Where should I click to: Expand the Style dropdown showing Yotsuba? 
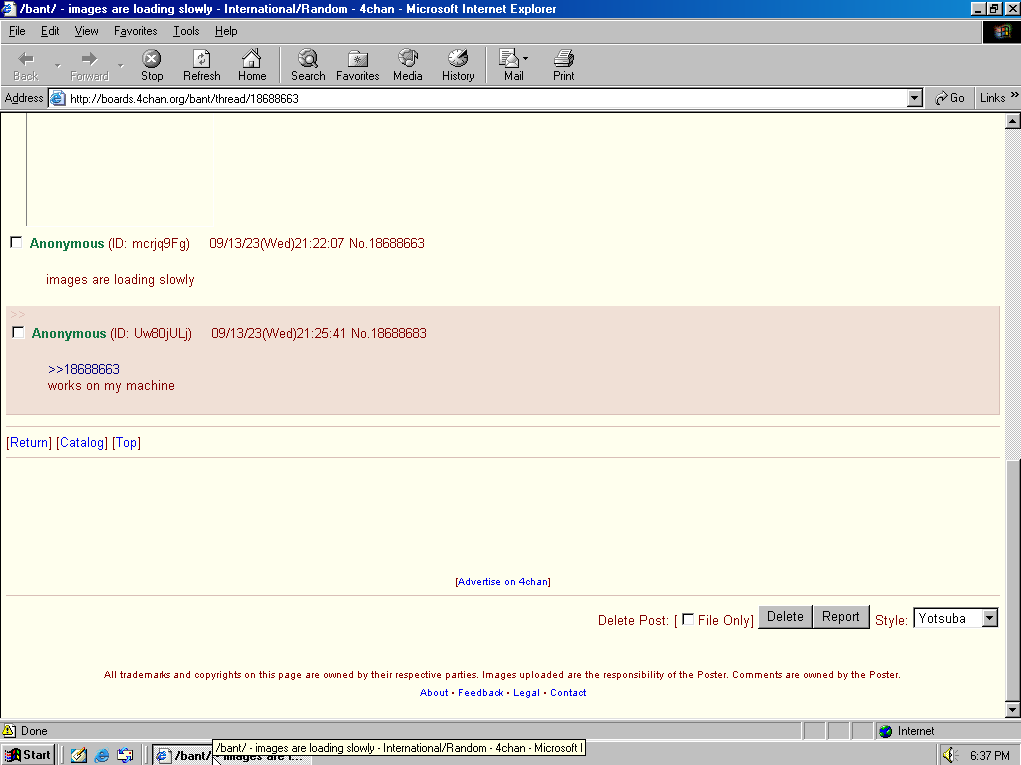click(x=989, y=618)
